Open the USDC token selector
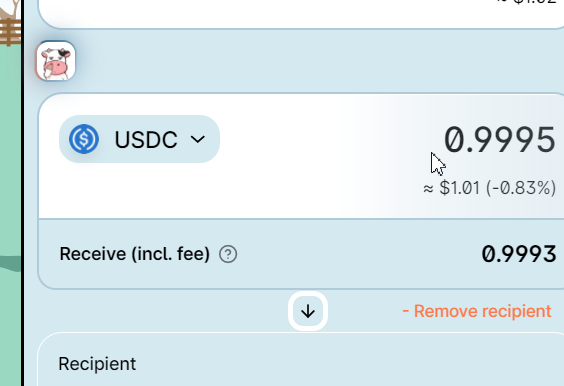564x386 pixels. point(139,139)
